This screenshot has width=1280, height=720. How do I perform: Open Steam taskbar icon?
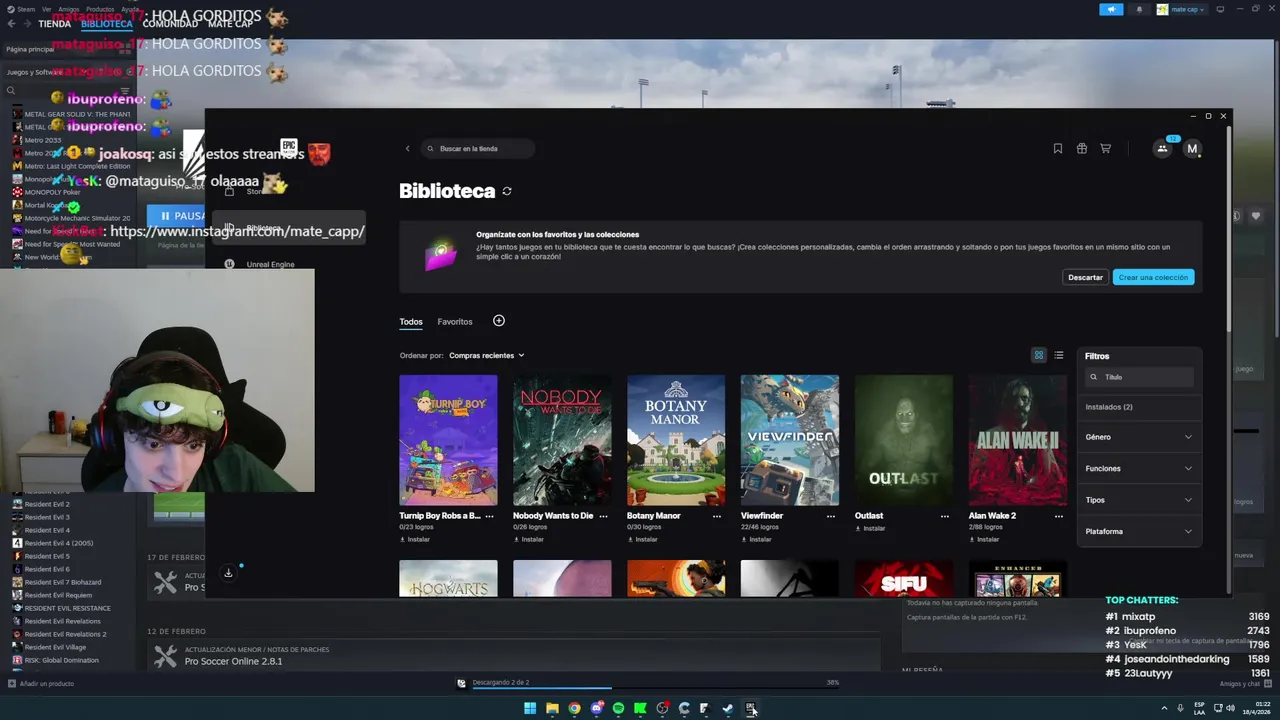click(x=727, y=709)
